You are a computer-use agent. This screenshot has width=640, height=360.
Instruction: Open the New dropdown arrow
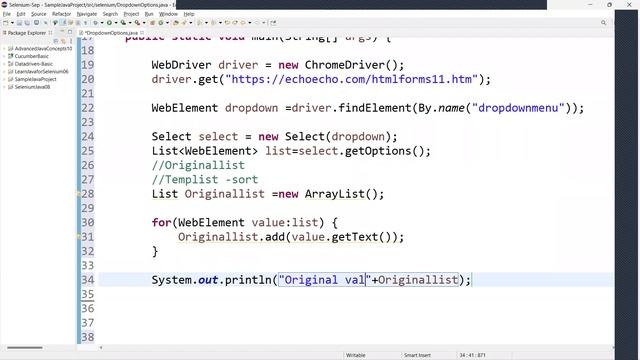click(x=12, y=23)
